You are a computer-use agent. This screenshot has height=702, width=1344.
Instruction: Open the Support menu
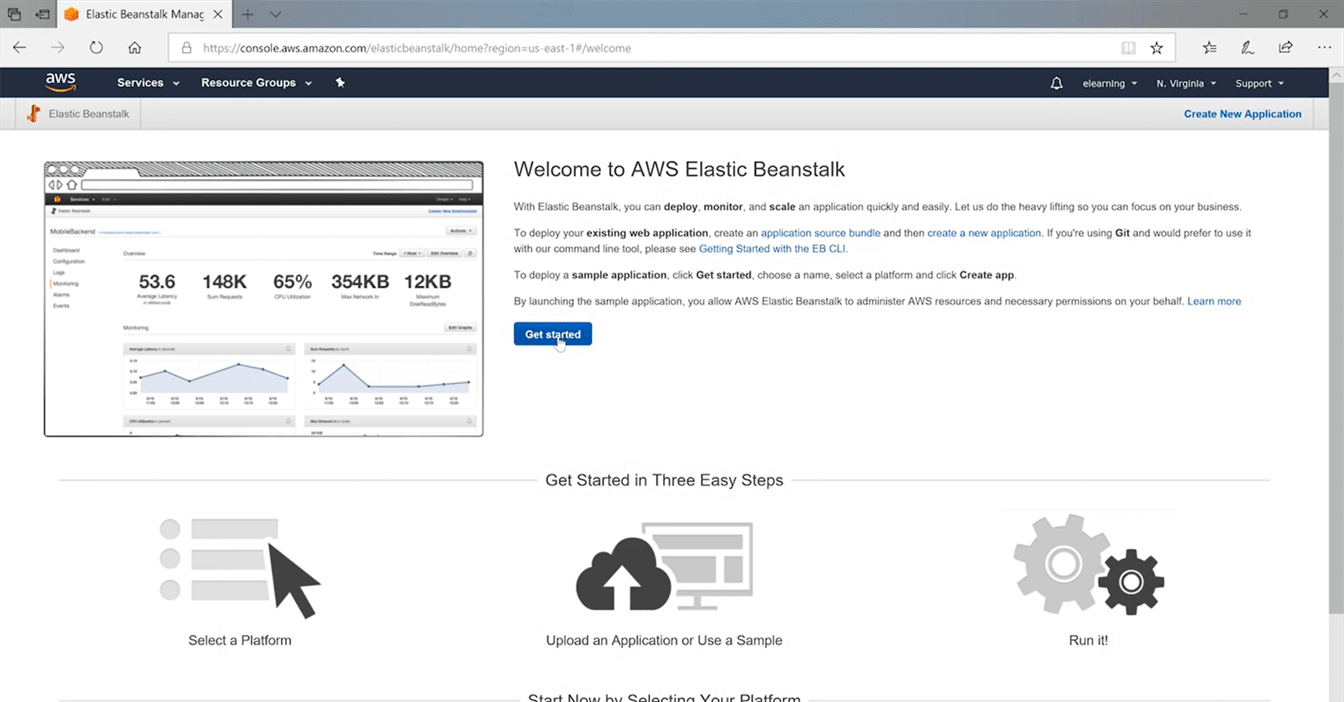1259,84
